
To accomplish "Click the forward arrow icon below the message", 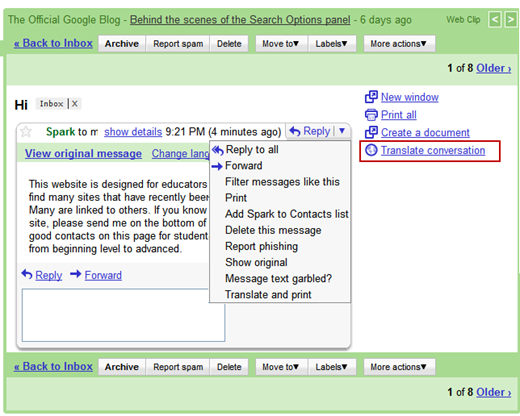I will [x=76, y=274].
